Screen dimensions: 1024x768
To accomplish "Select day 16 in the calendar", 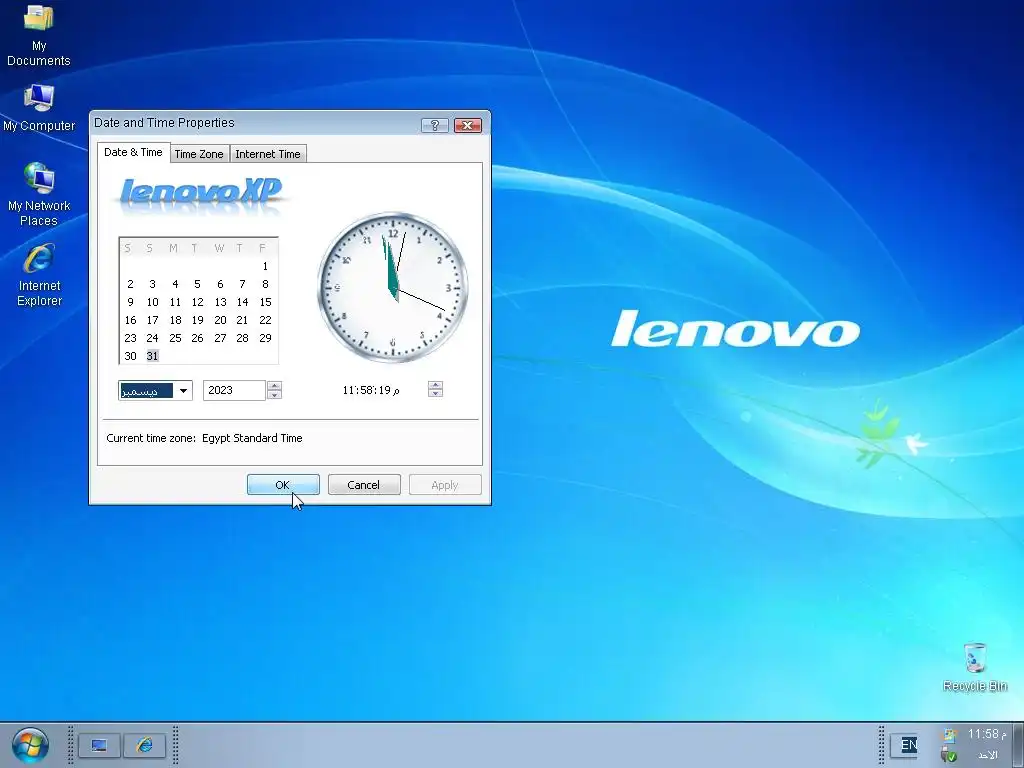I will click(130, 320).
